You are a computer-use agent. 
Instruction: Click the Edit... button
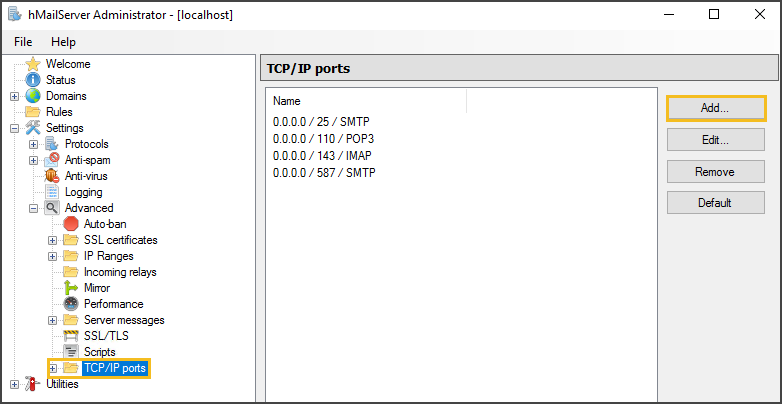click(716, 140)
